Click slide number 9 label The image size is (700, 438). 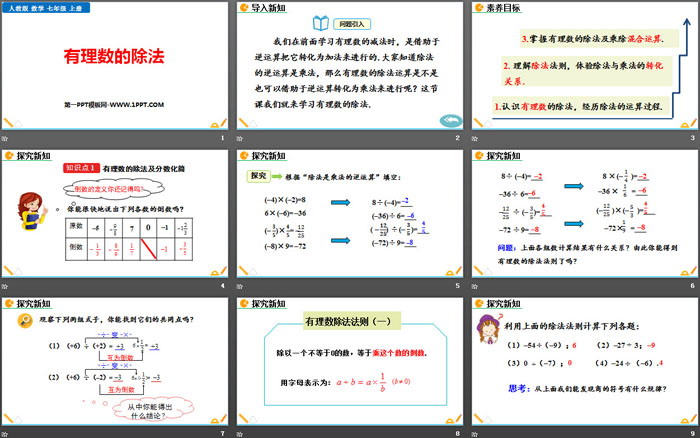(692, 434)
